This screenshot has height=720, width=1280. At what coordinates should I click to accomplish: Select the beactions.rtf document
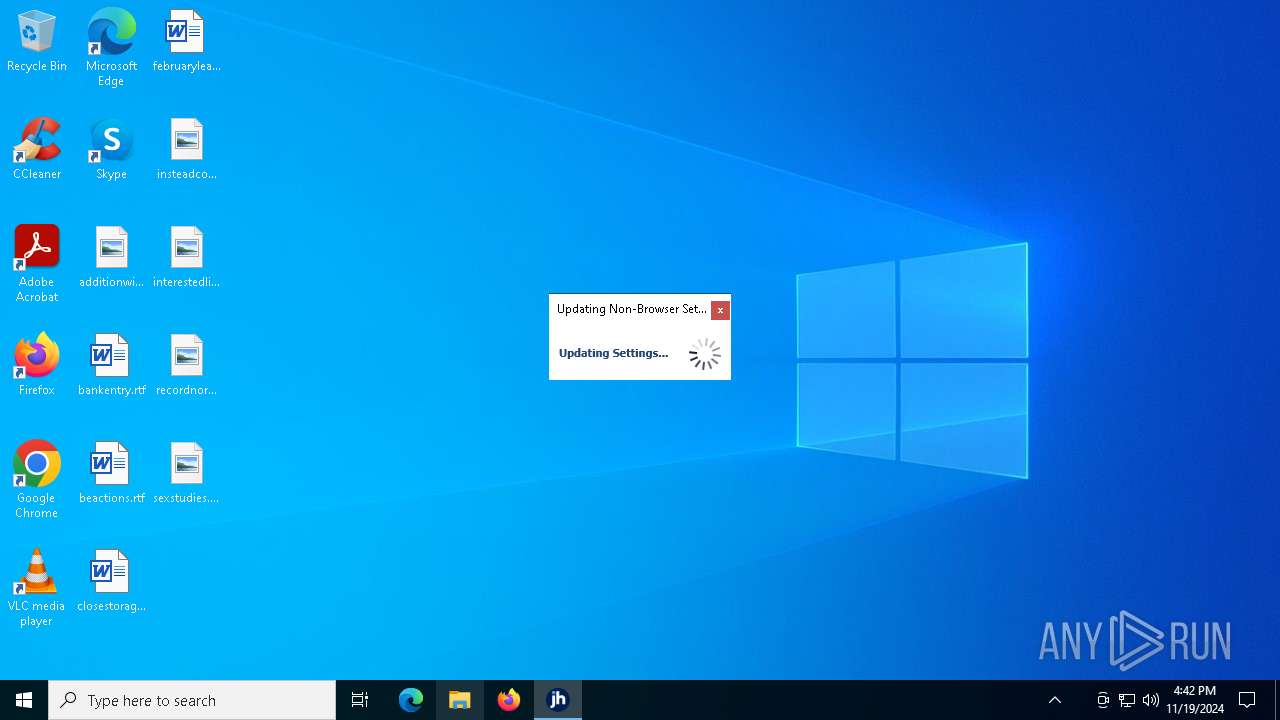point(111,473)
